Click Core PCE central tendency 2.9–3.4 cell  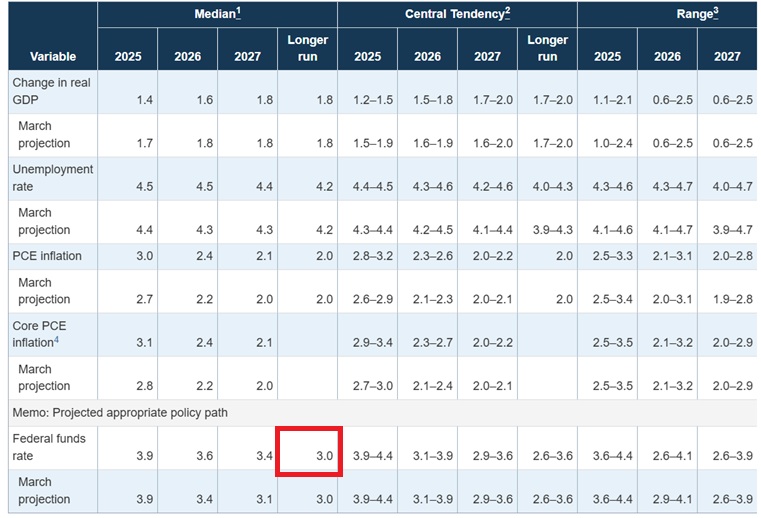tap(373, 343)
